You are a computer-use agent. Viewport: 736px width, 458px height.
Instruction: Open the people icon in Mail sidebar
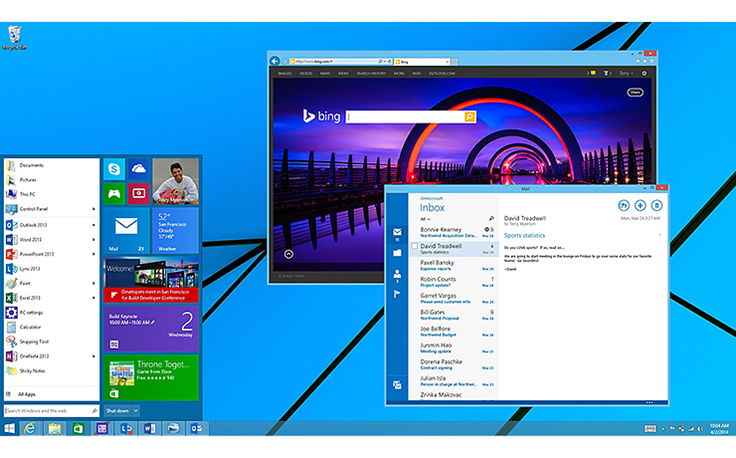point(397,275)
